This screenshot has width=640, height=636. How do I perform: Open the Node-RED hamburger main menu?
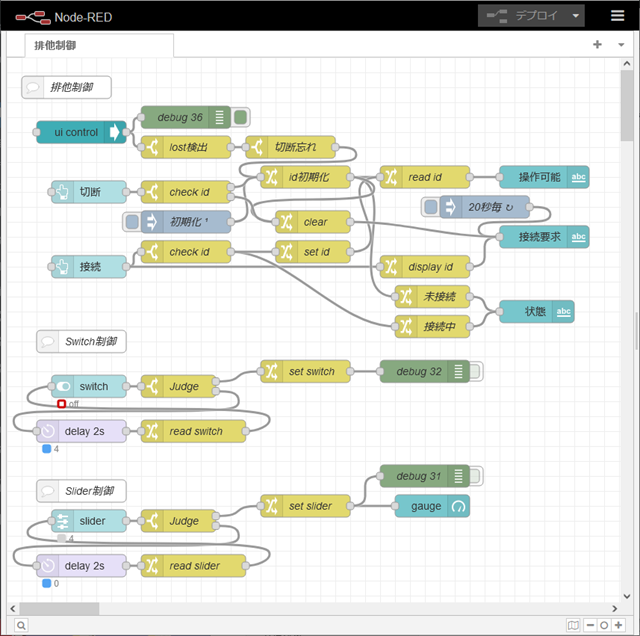coord(617,16)
